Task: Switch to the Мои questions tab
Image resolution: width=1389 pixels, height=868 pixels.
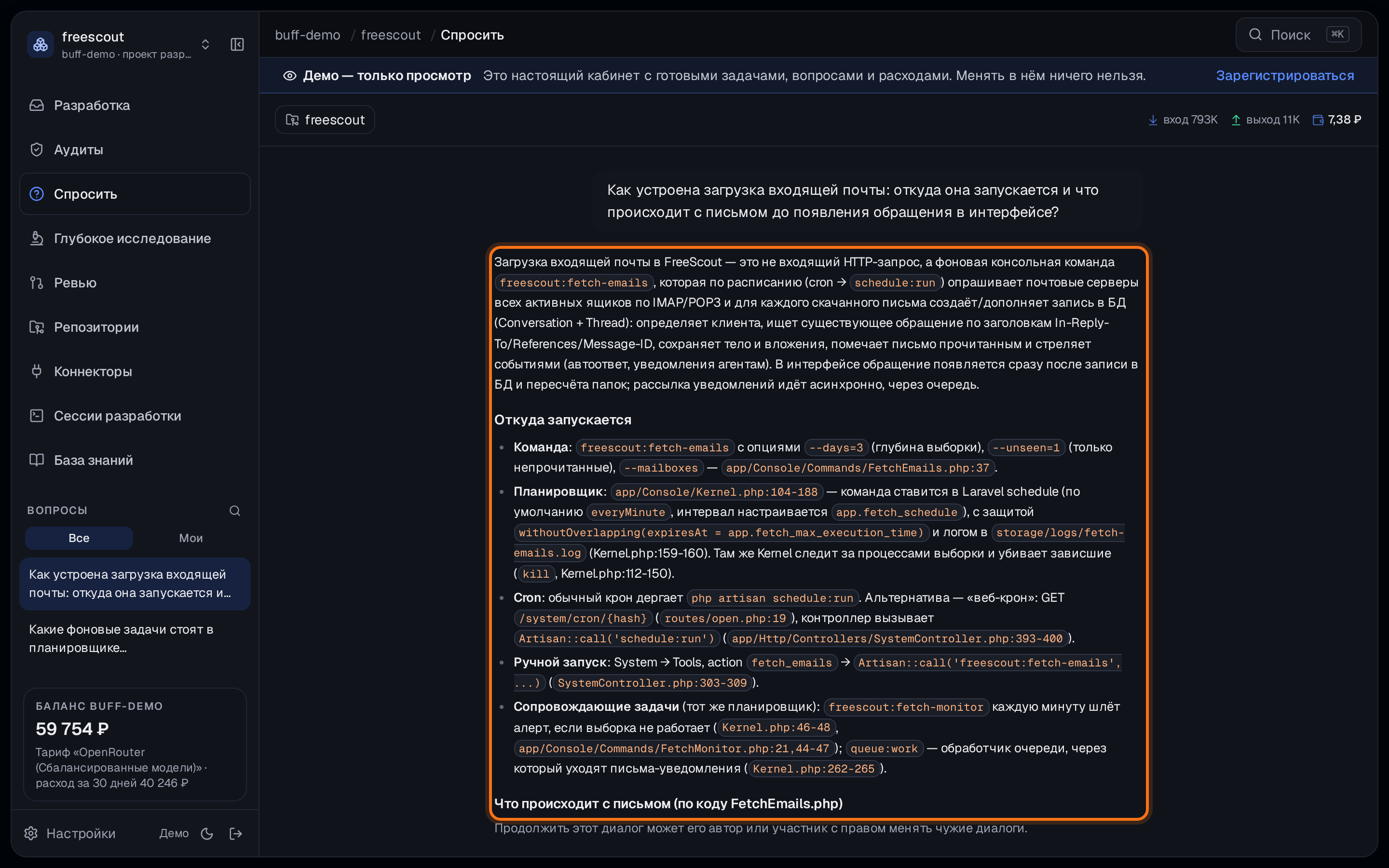Action: coord(191,538)
